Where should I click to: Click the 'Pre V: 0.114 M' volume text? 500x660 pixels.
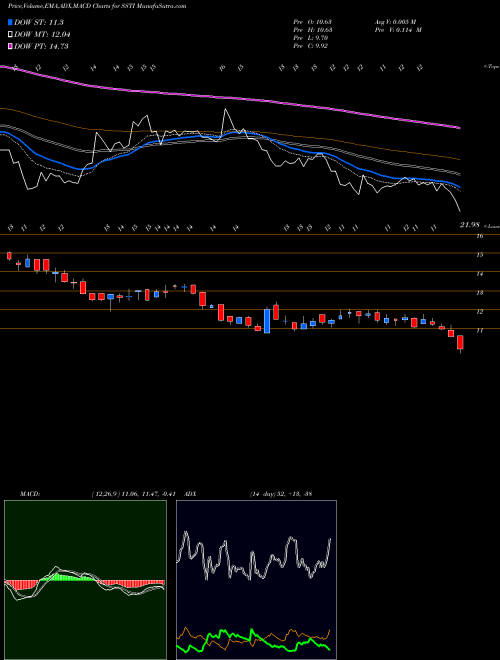(398, 30)
